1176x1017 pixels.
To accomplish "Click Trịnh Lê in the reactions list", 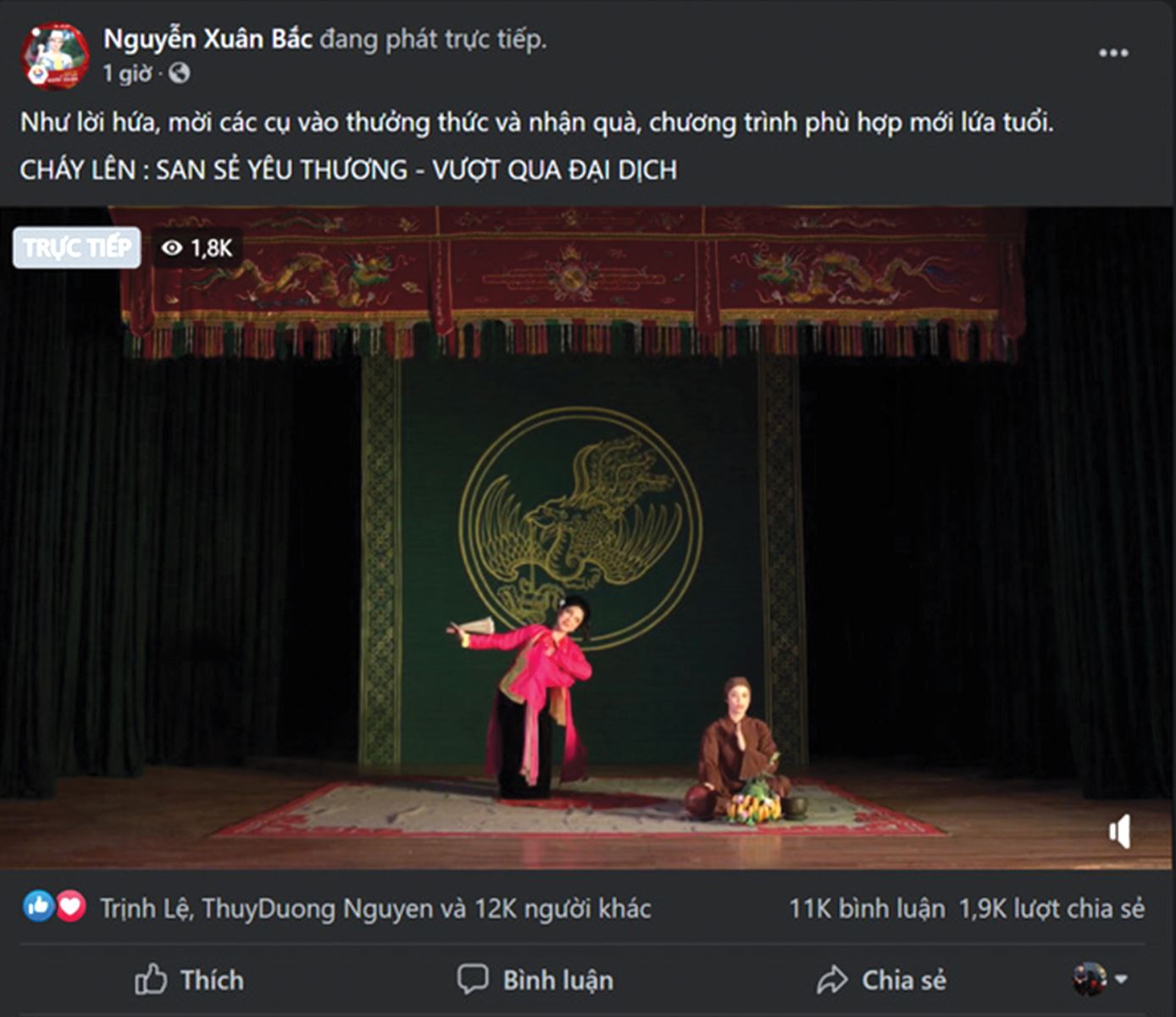I will click(146, 909).
